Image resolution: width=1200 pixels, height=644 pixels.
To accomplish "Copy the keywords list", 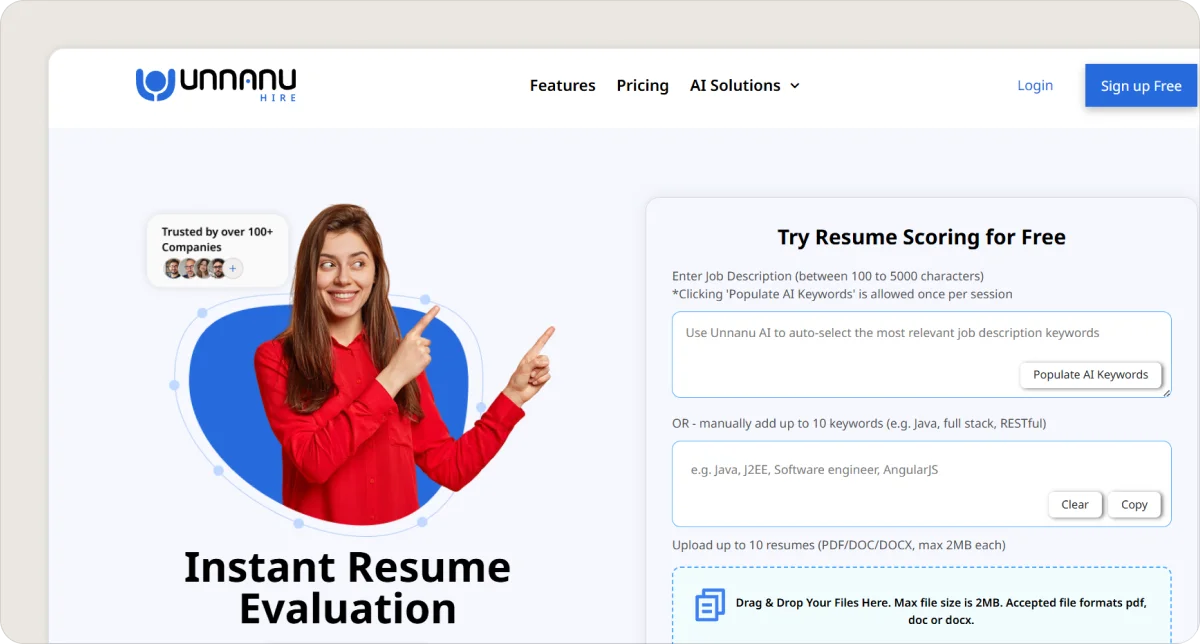I will [1134, 505].
